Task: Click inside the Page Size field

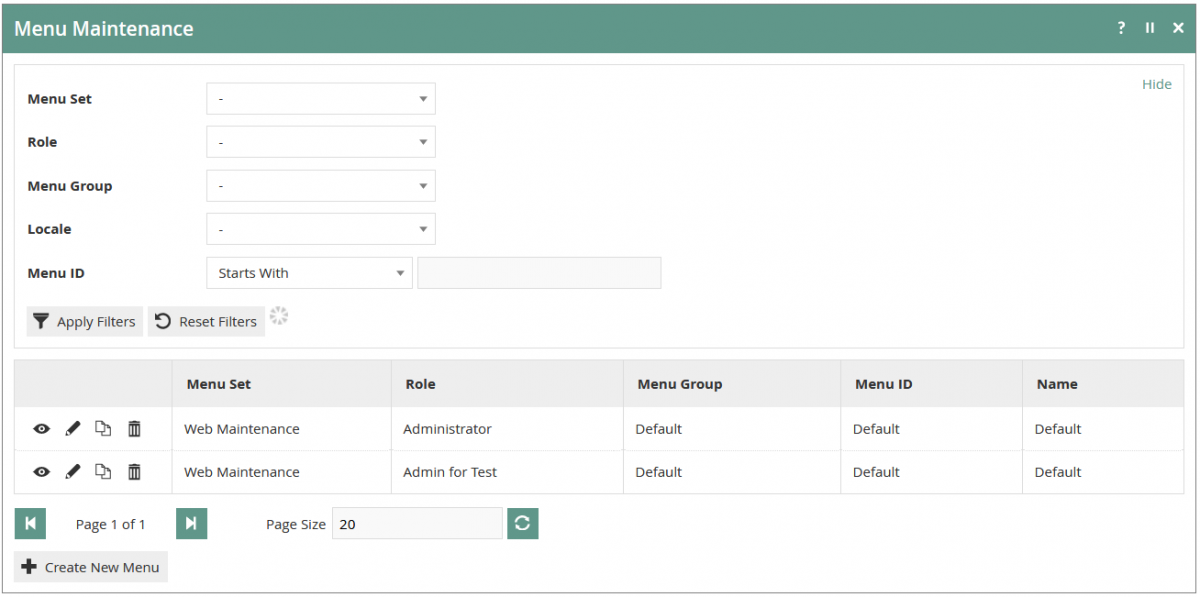Action: click(417, 523)
